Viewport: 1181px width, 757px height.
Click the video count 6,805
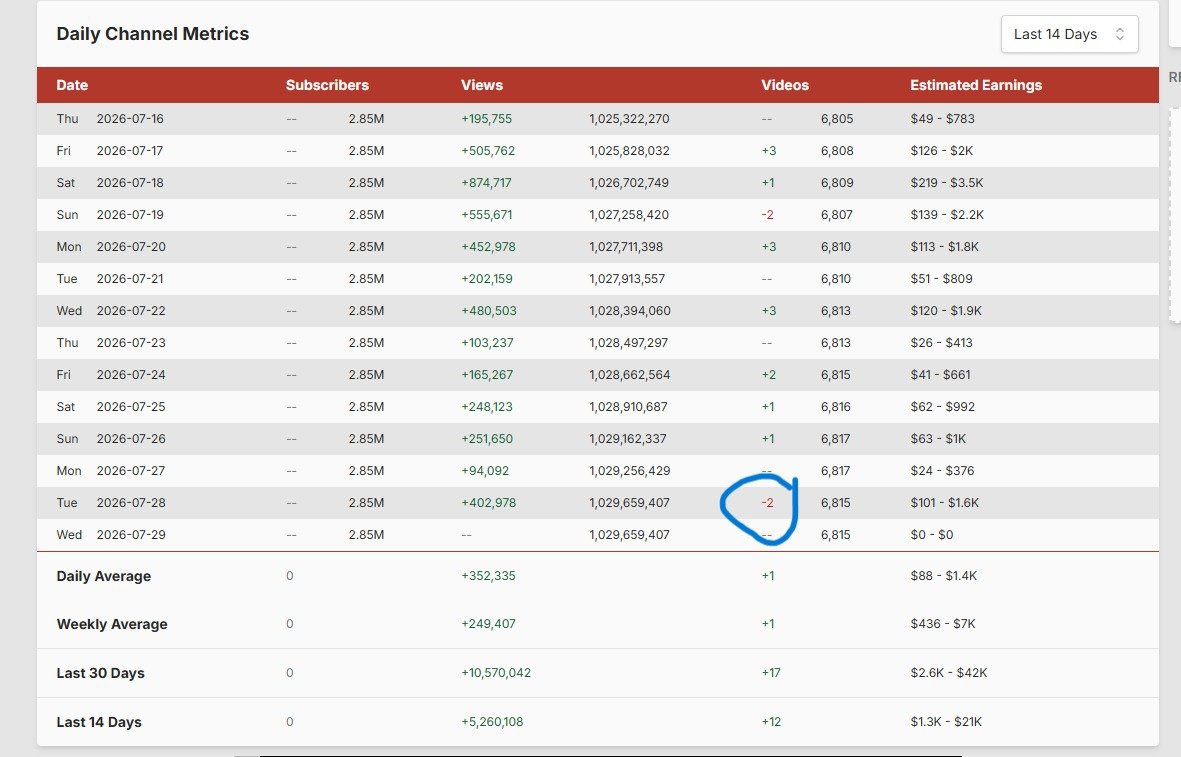click(837, 118)
